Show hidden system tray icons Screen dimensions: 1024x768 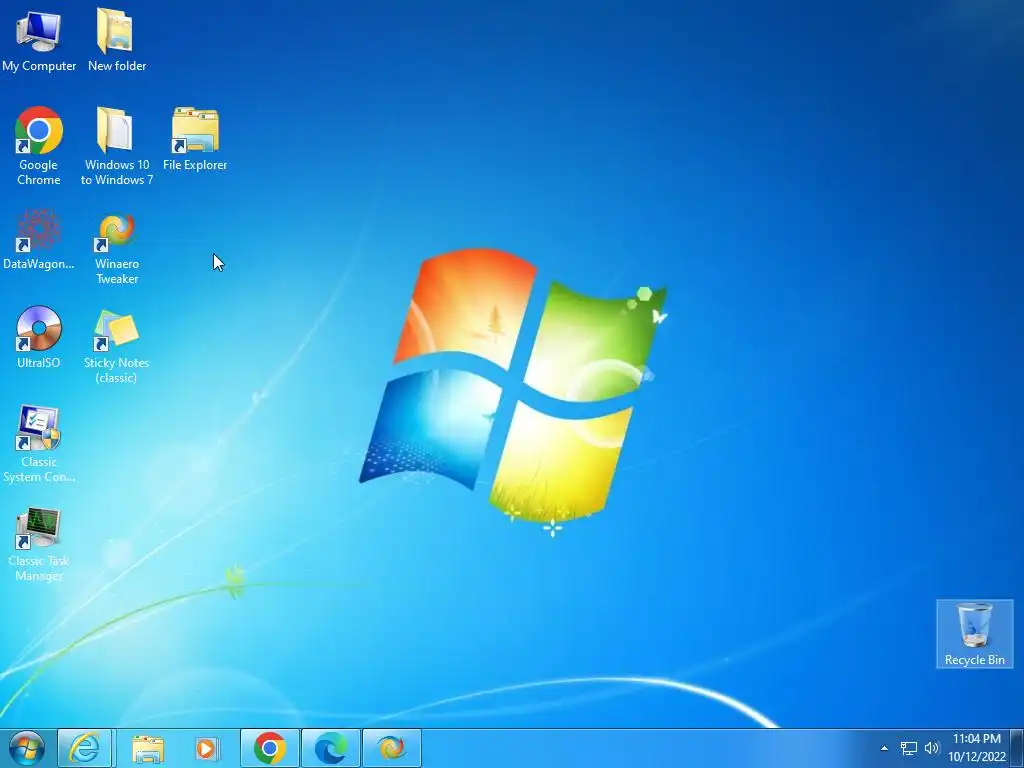884,748
